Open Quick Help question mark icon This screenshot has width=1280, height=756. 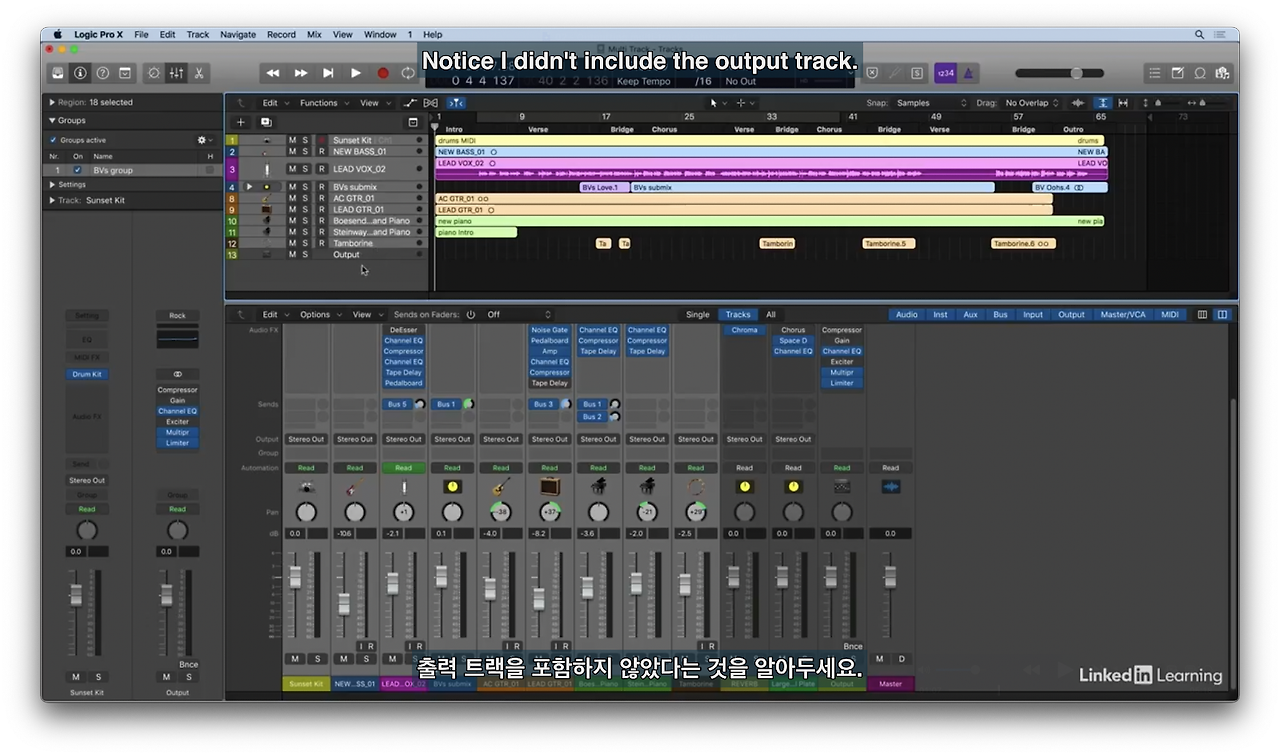pyautogui.click(x=102, y=73)
